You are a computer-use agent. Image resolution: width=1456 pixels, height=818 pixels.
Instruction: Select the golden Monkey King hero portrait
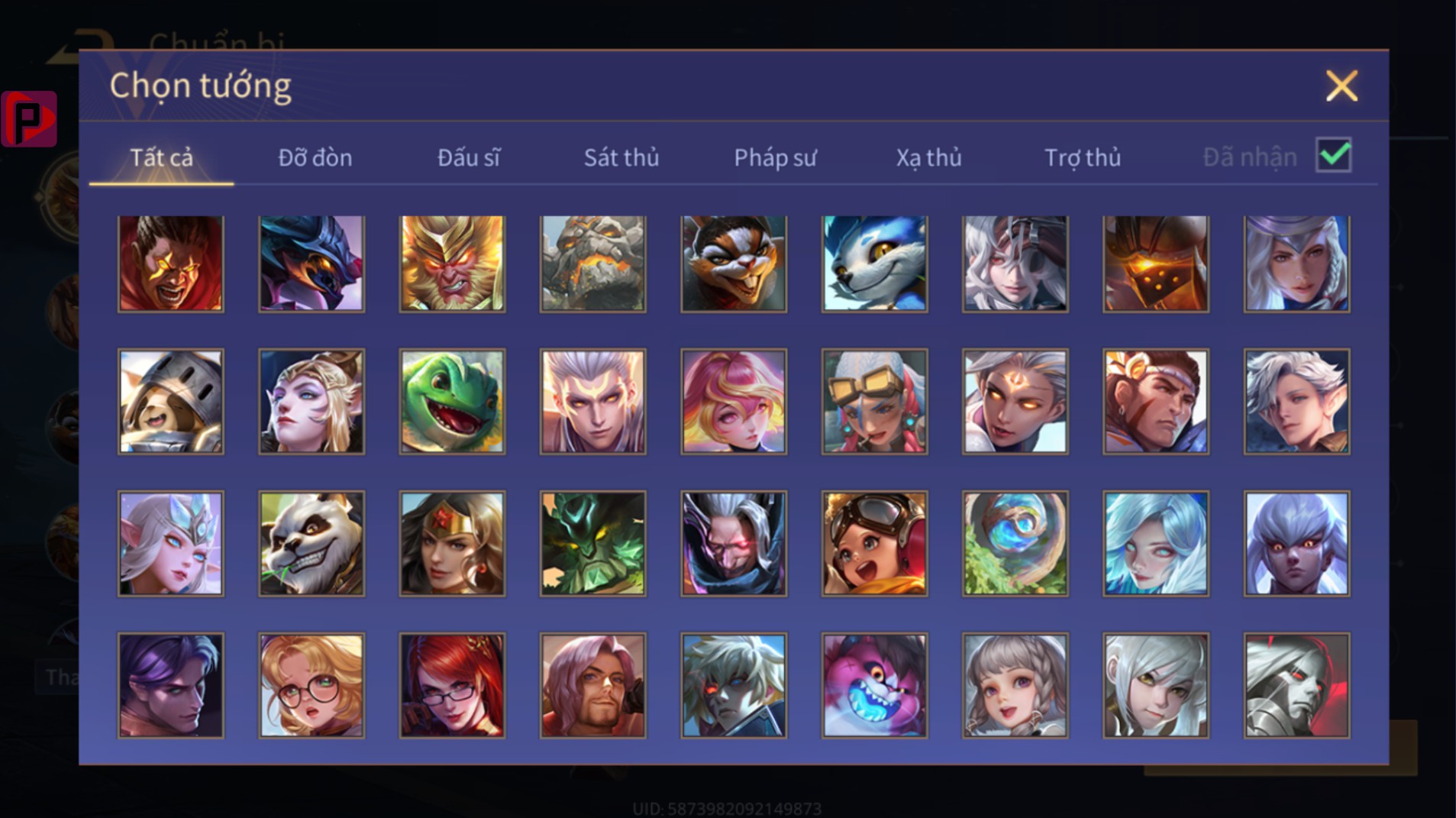pos(452,263)
